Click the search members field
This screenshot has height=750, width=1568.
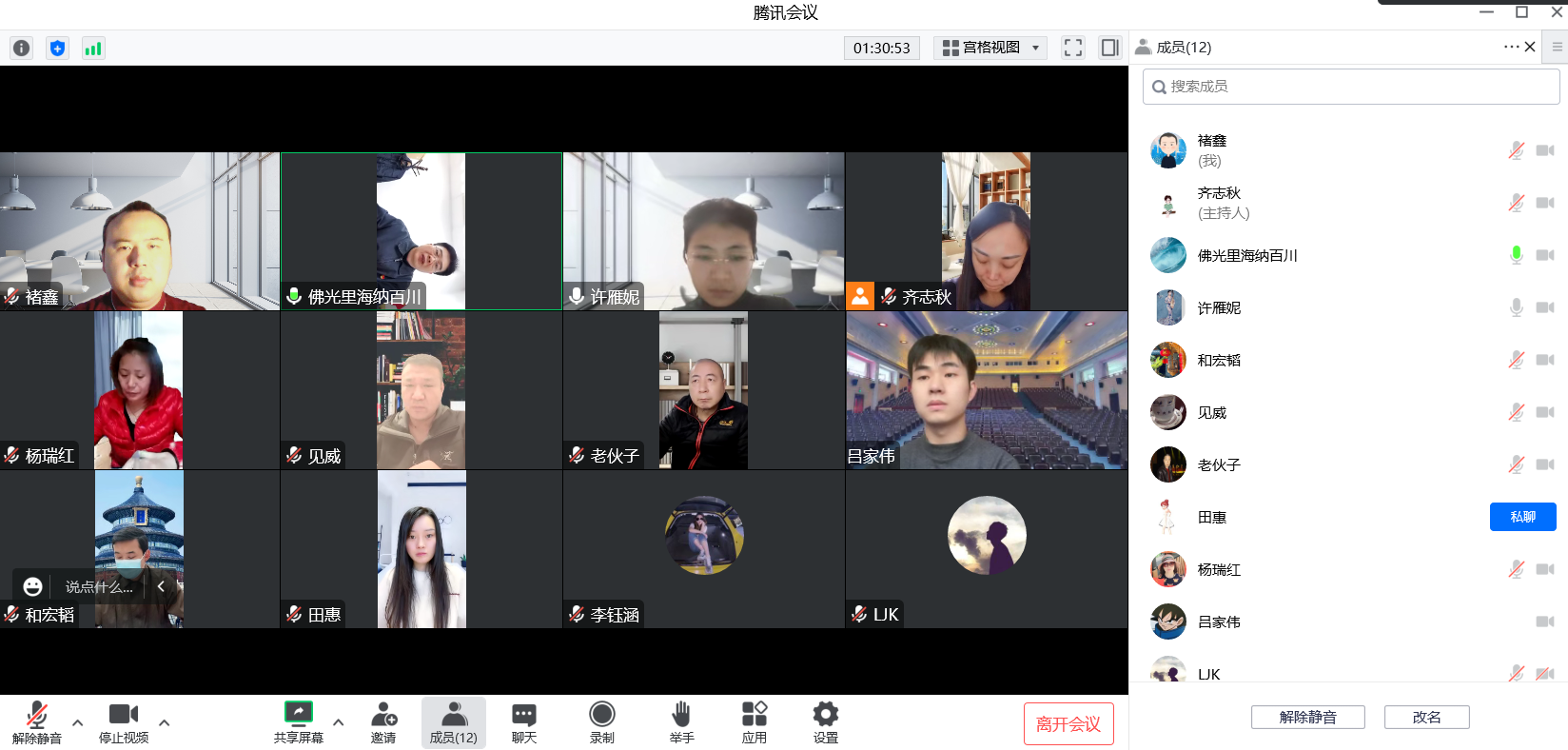coord(1351,87)
